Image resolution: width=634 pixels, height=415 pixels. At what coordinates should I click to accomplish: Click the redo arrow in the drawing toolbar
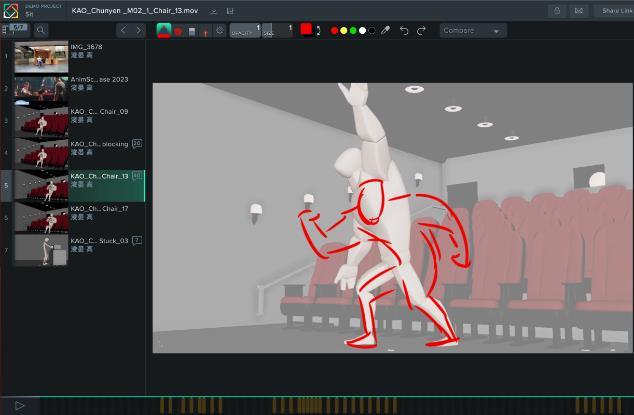(421, 31)
